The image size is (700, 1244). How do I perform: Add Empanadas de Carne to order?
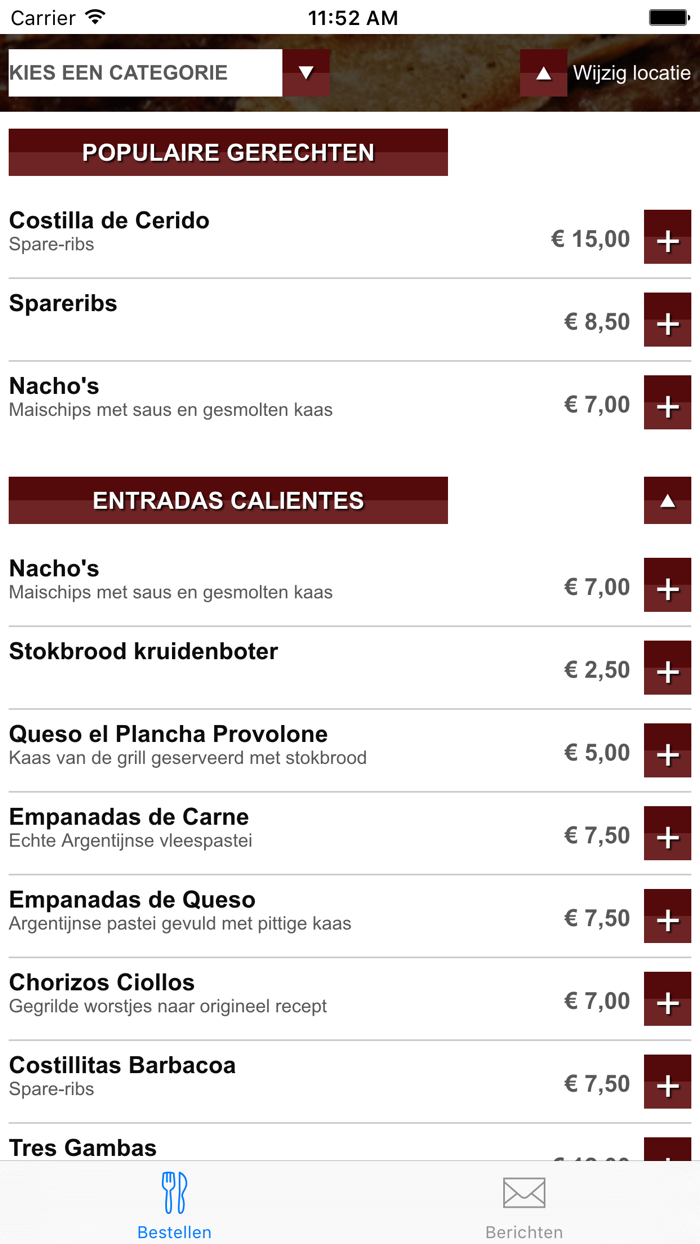click(x=667, y=835)
